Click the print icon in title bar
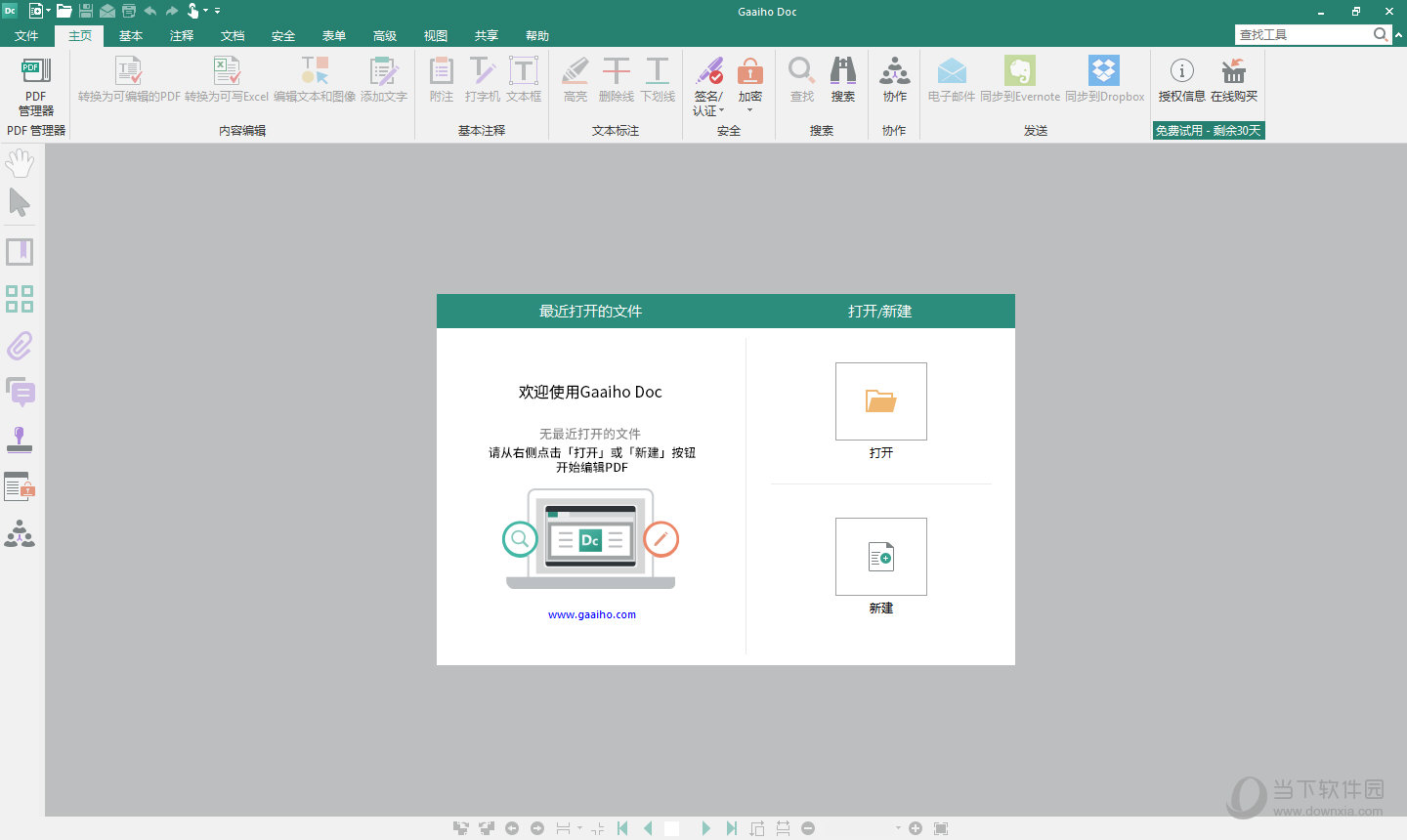 point(129,11)
